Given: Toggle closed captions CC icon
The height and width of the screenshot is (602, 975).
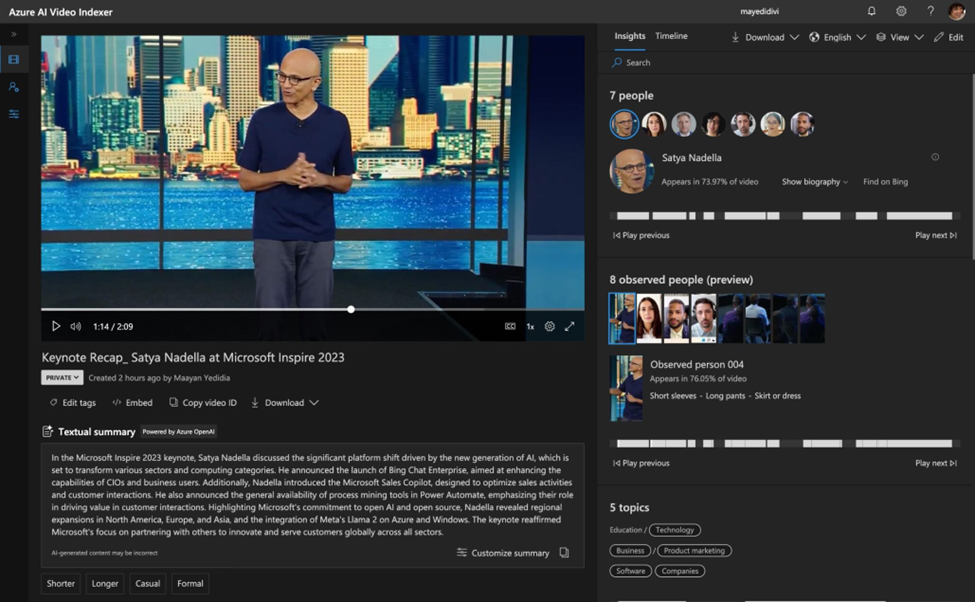Looking at the screenshot, I should click(510, 326).
